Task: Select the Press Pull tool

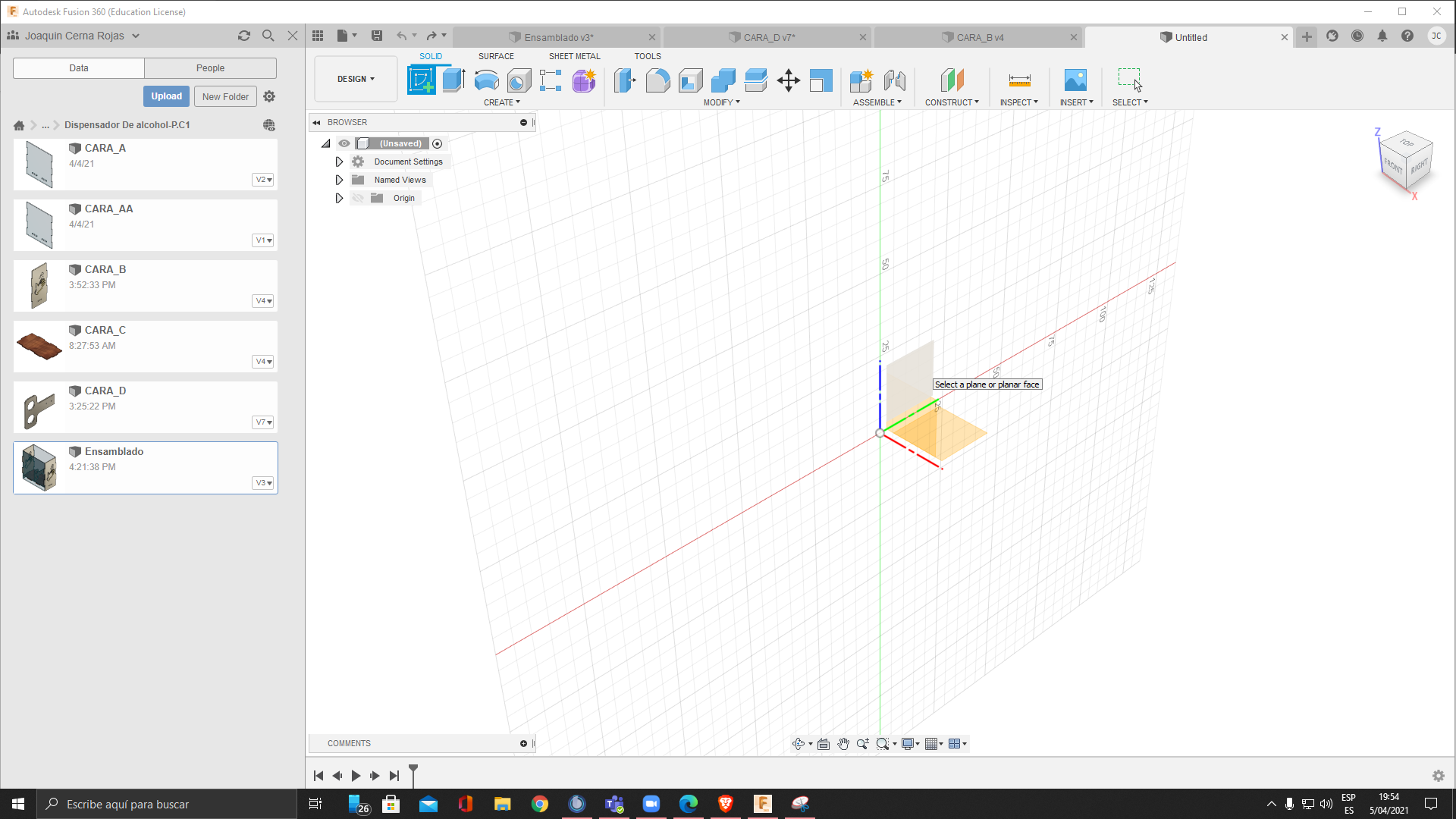Action: tap(625, 80)
